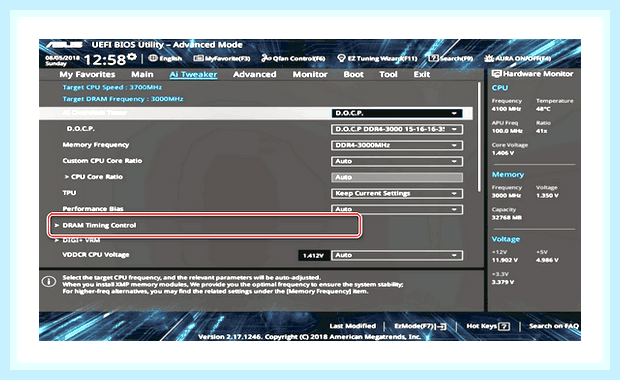
Task: Click the Voltage heading in Hardware Monitor
Action: [506, 239]
